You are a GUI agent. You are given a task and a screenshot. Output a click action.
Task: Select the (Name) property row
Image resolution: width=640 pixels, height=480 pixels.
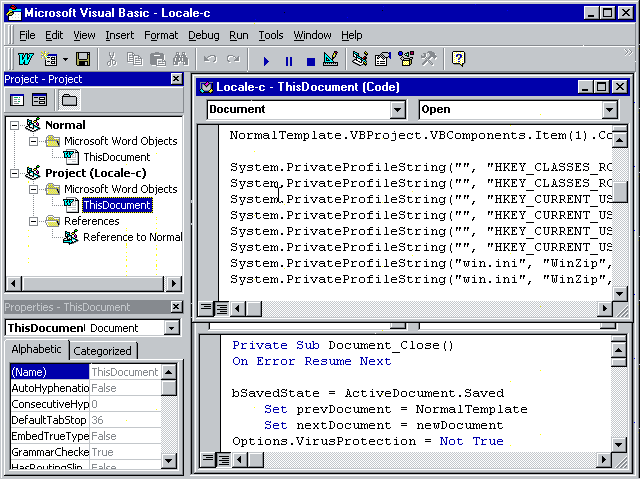[86, 372]
